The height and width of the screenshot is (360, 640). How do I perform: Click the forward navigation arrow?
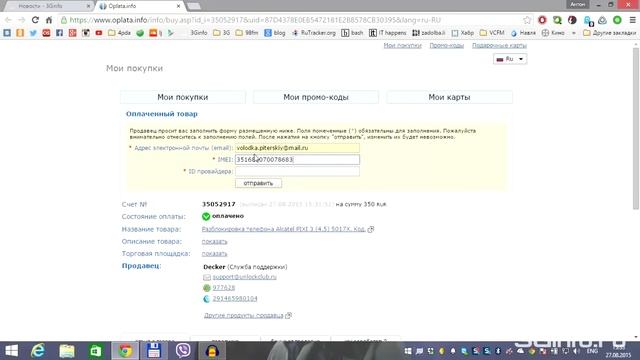(x=22, y=20)
